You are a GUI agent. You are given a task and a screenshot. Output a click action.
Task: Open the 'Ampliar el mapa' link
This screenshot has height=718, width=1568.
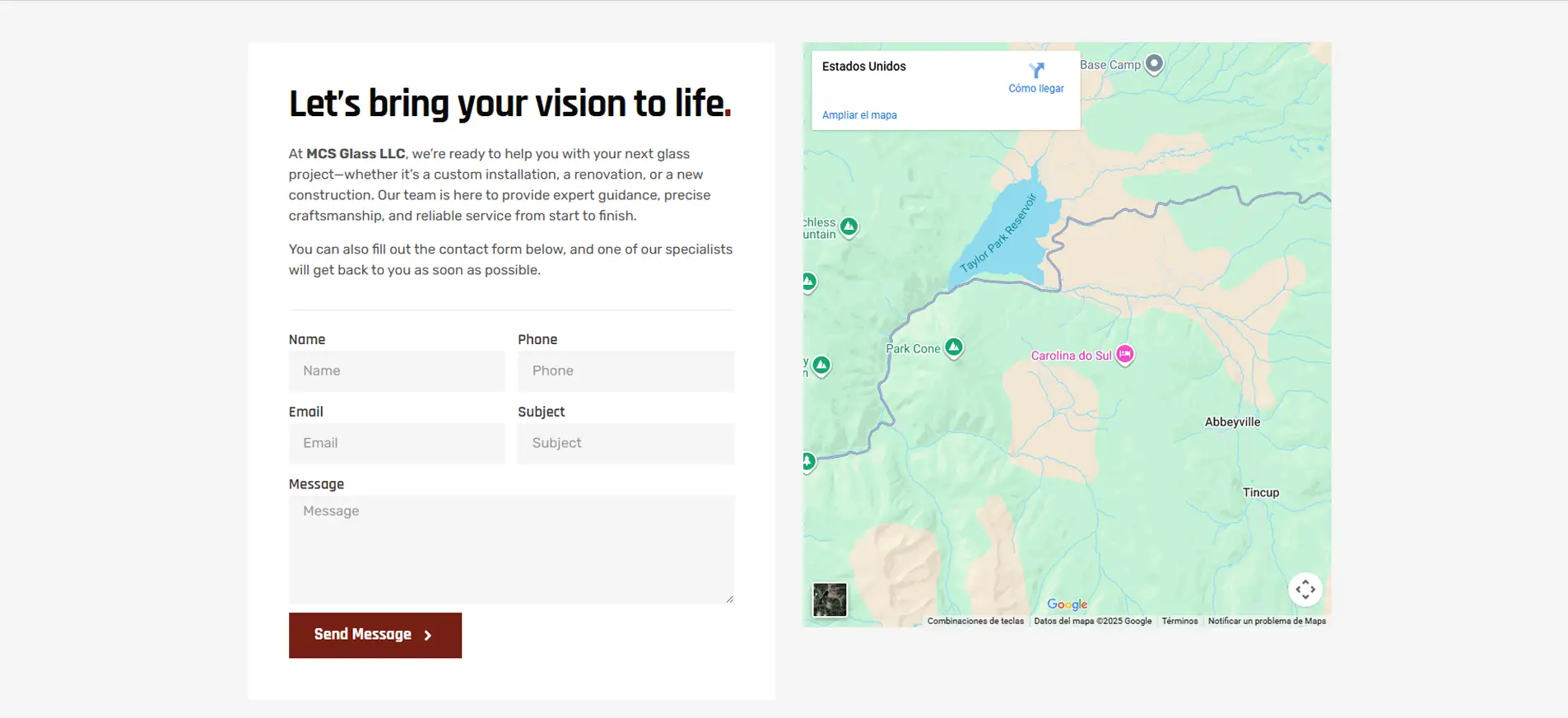pos(859,115)
